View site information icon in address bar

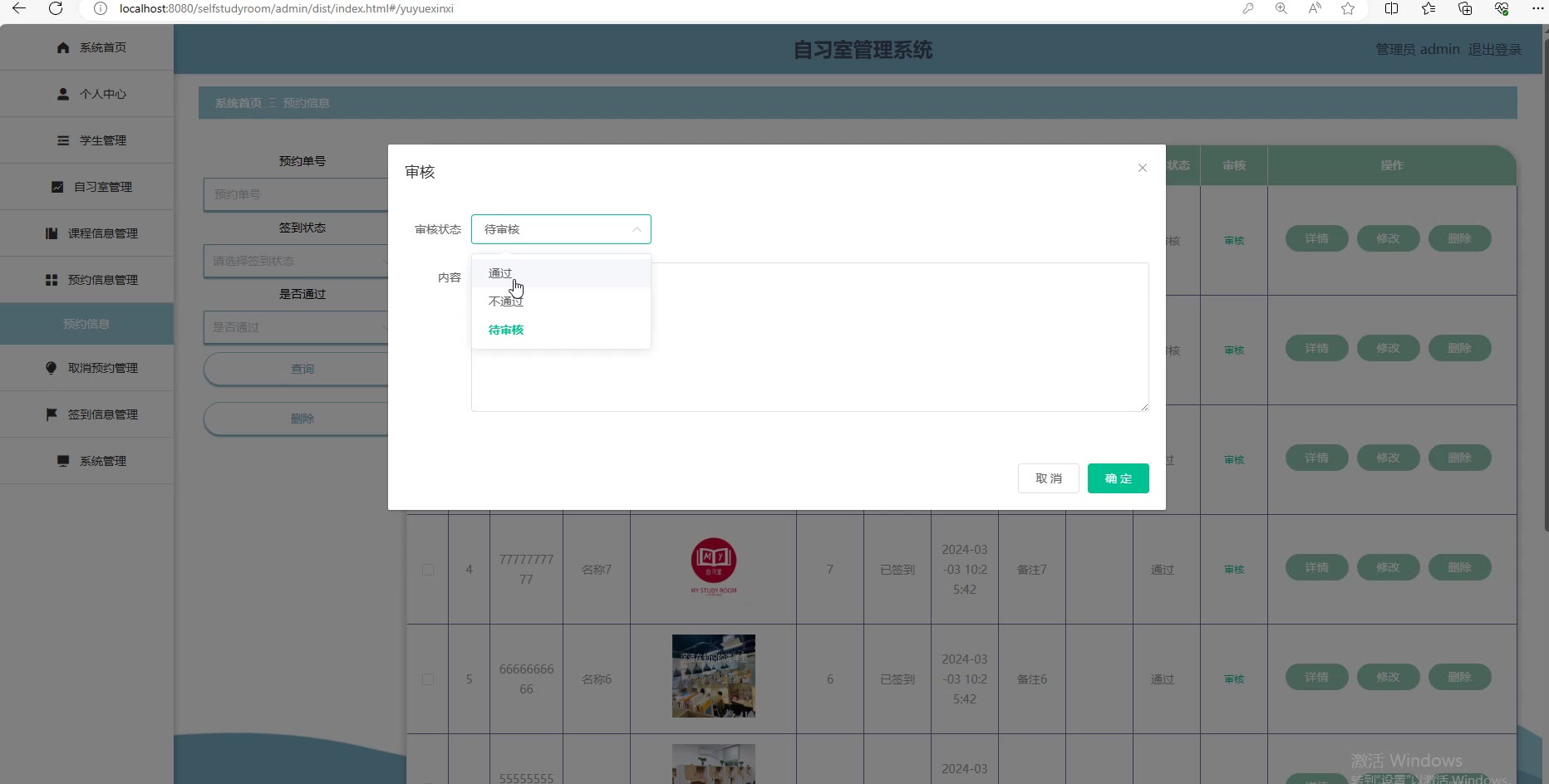click(x=101, y=8)
